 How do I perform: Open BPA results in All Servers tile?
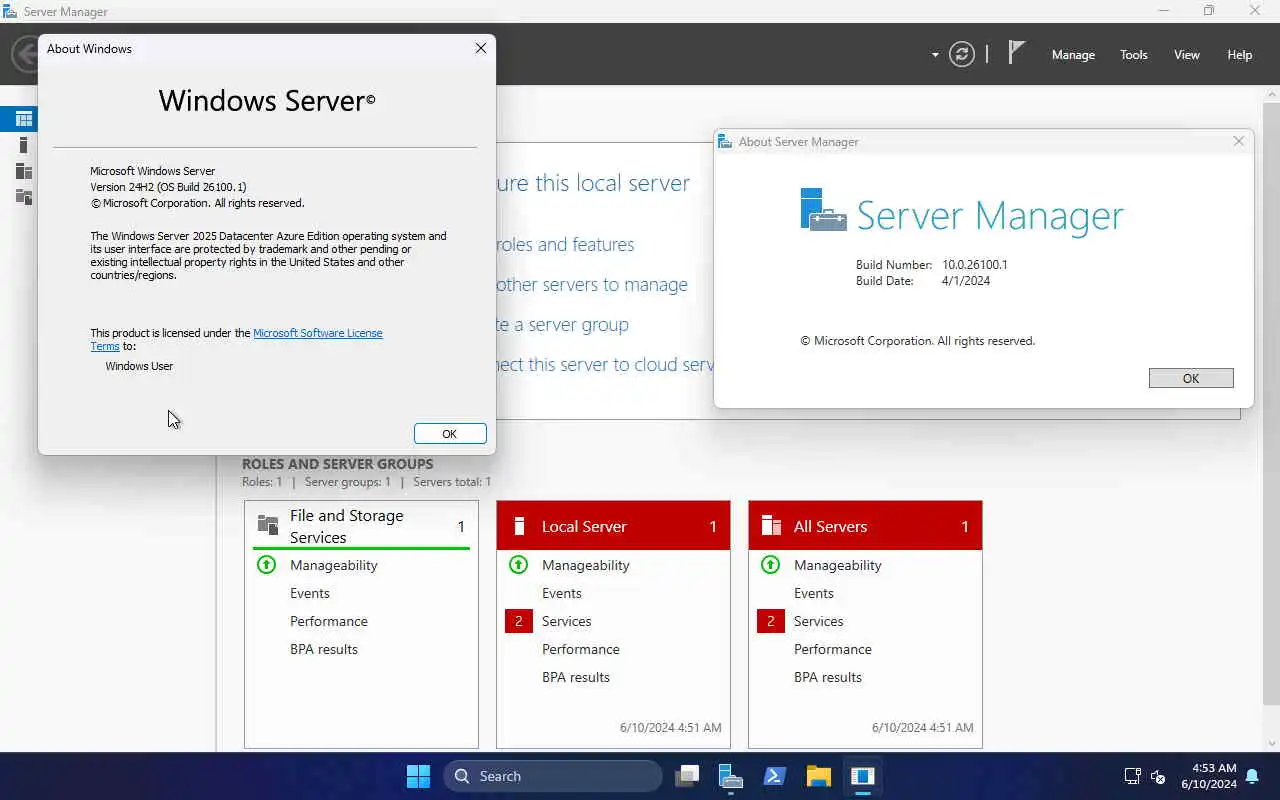pyautogui.click(x=828, y=677)
